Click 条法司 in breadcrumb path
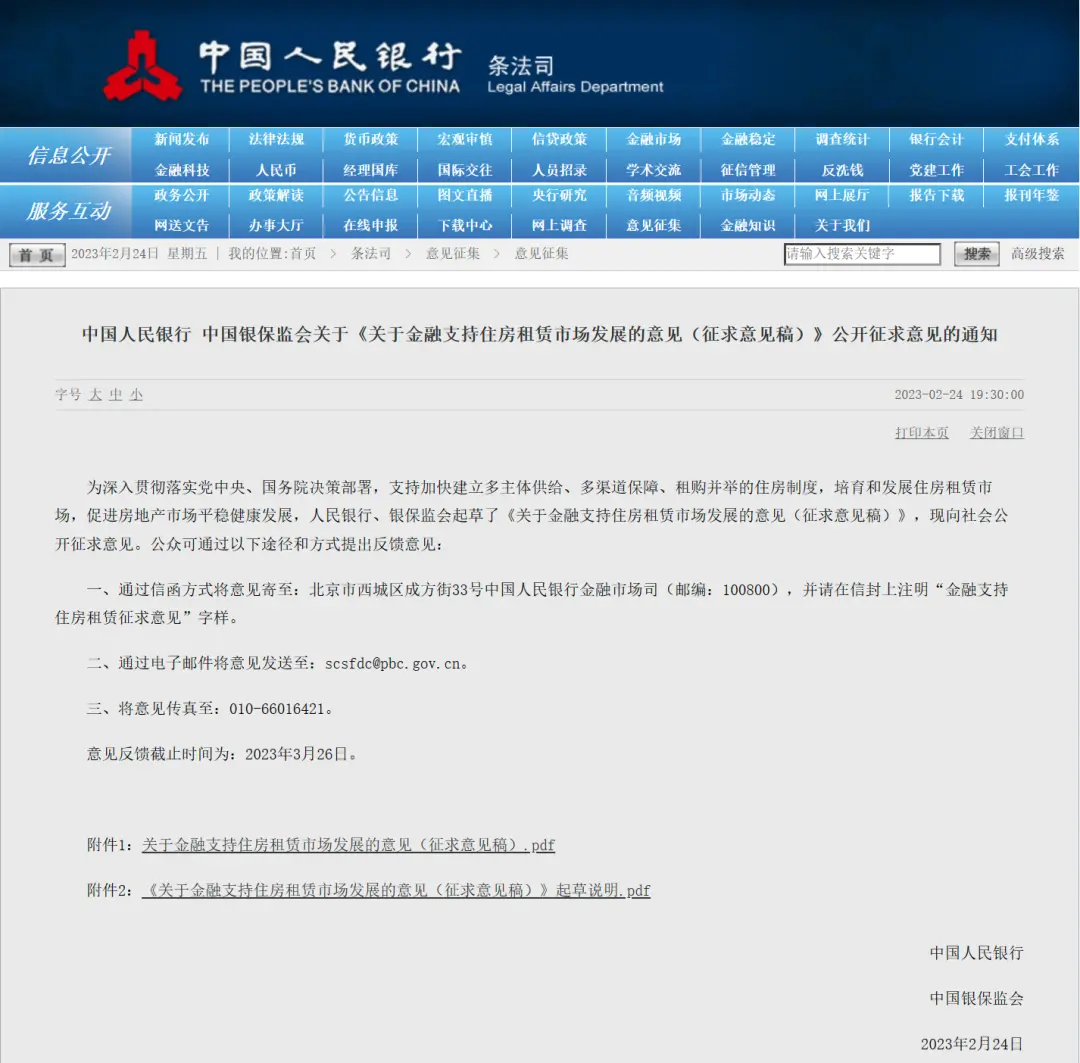 pos(370,254)
